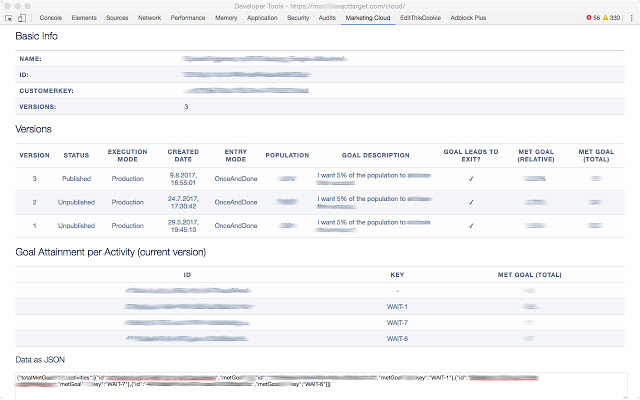The height and width of the screenshot is (400, 640).
Task: Switch to the Elements tab
Action: click(84, 18)
